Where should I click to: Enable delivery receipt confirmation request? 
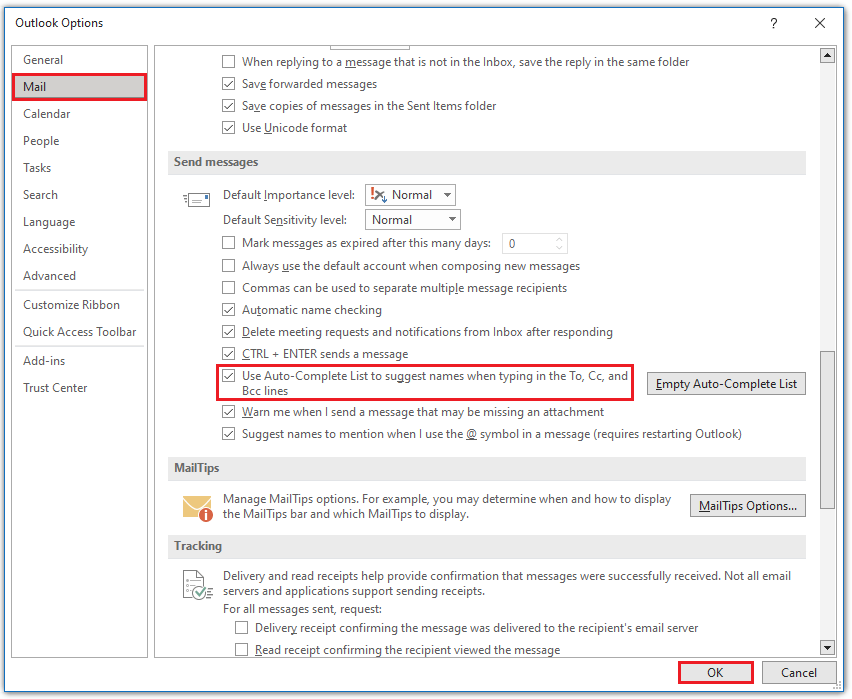[x=241, y=627]
